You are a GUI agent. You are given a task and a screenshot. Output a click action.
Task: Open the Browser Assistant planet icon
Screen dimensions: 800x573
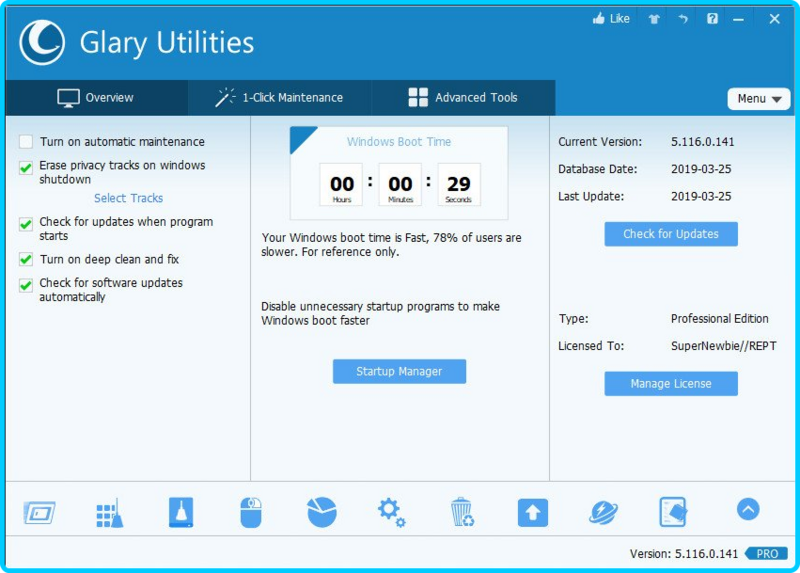click(x=603, y=512)
